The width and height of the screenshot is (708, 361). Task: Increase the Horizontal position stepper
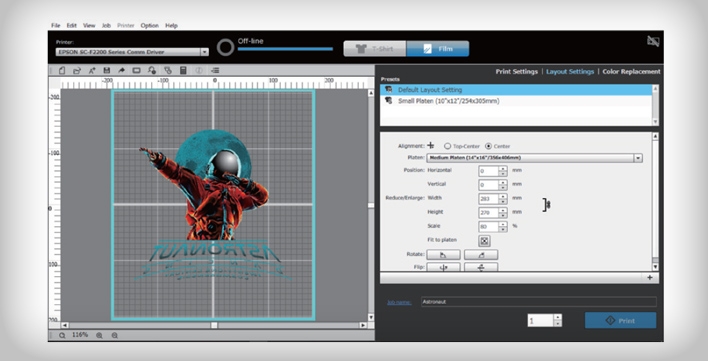point(503,169)
